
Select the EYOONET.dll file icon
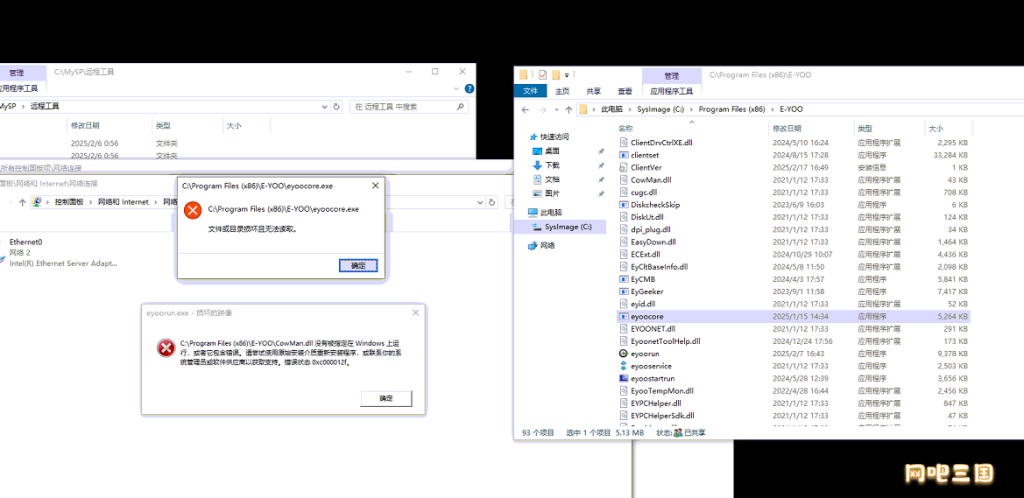click(623, 328)
